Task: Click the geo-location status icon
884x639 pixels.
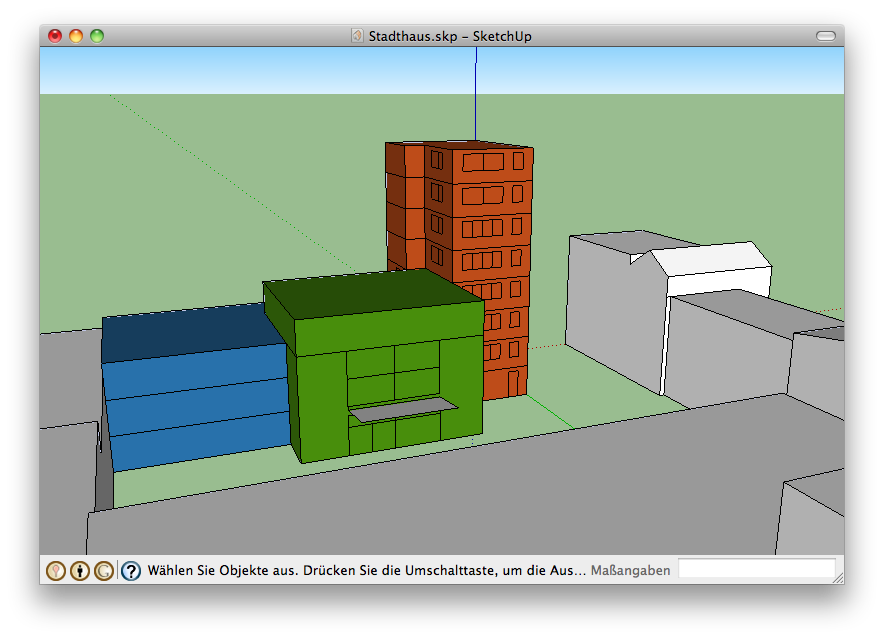Action: point(56,571)
